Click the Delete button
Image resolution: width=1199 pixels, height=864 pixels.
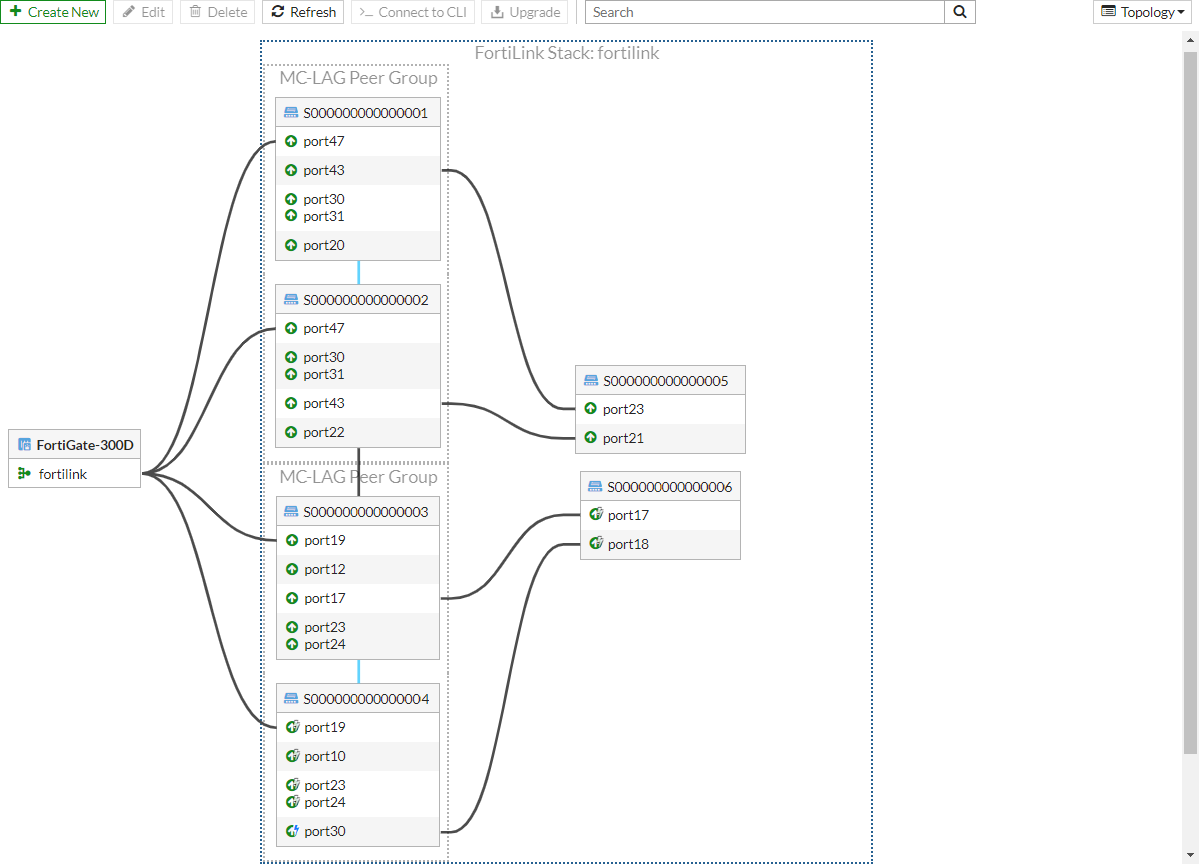click(x=218, y=12)
